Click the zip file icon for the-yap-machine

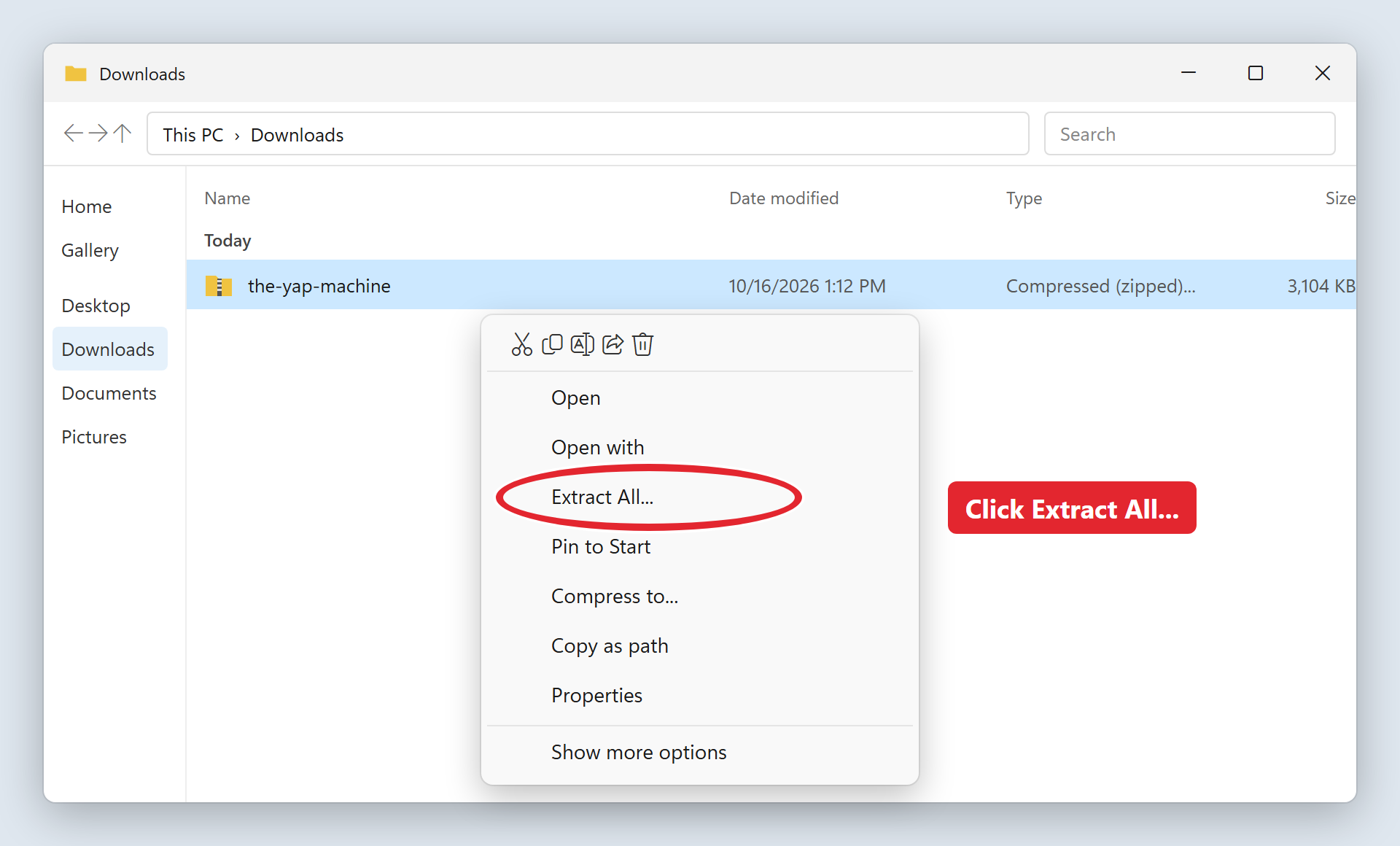coord(218,286)
